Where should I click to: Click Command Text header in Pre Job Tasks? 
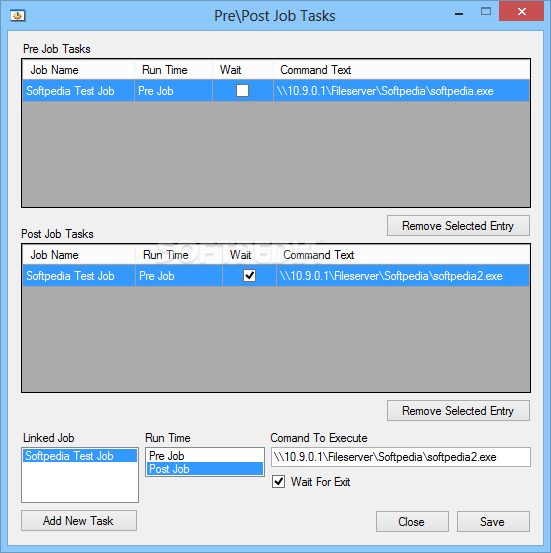401,70
